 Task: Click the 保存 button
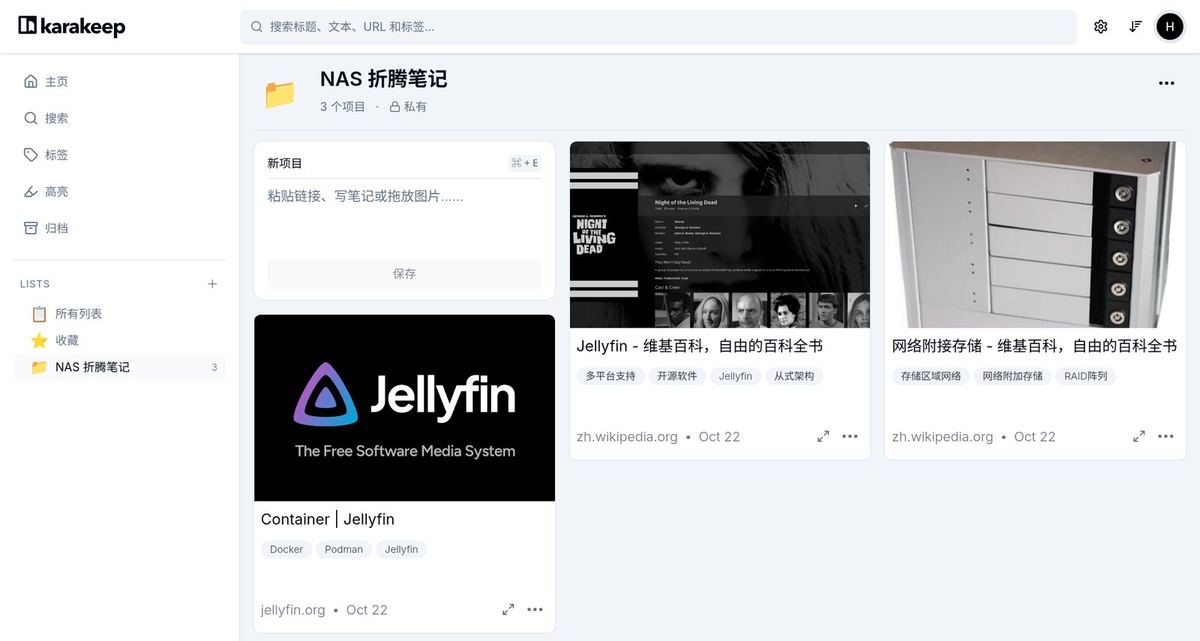tap(404, 273)
